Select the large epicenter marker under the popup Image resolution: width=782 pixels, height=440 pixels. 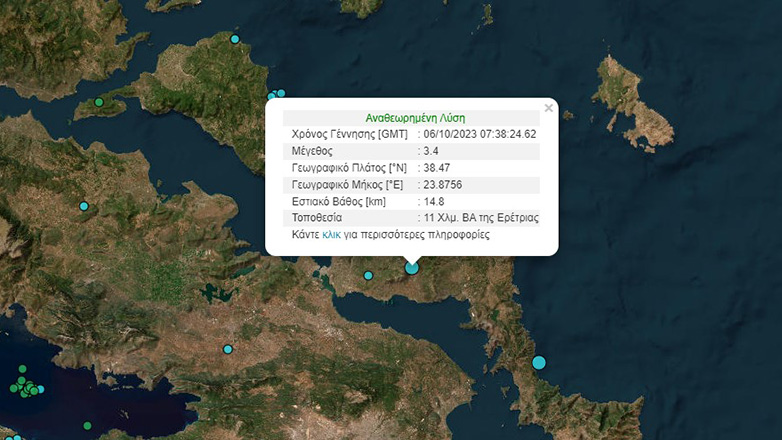point(411,268)
